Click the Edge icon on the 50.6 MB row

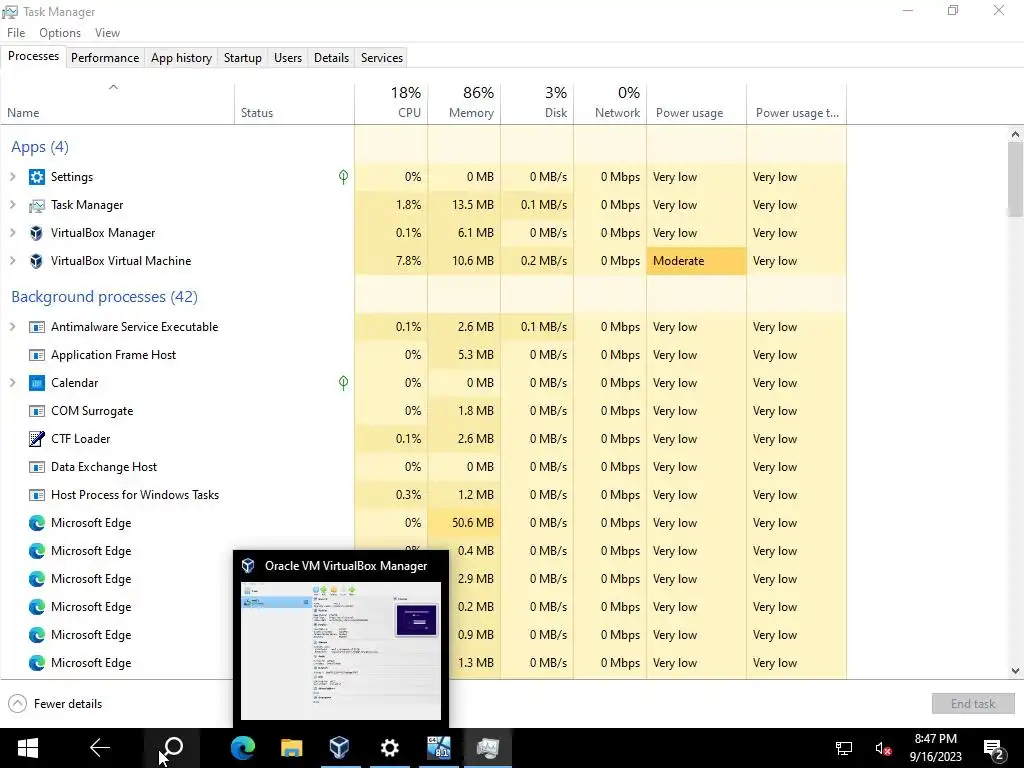pos(37,523)
